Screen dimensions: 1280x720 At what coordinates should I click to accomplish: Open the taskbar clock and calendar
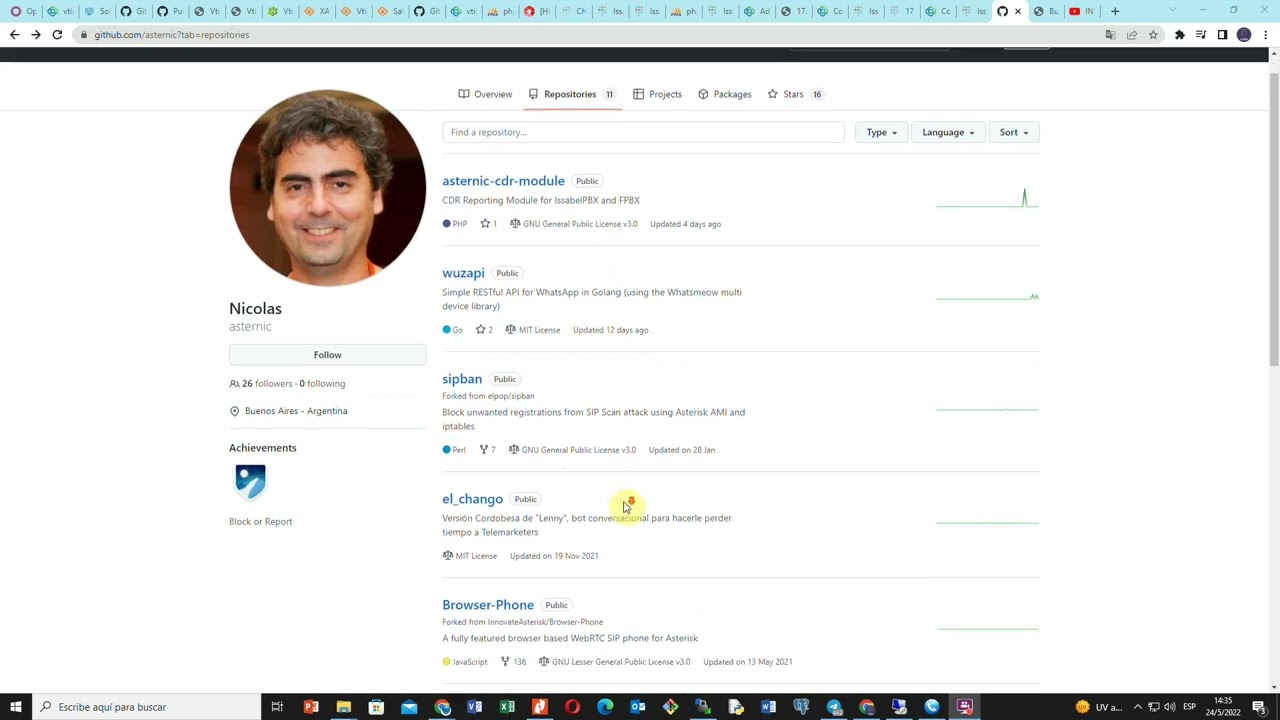[x=1223, y=707]
